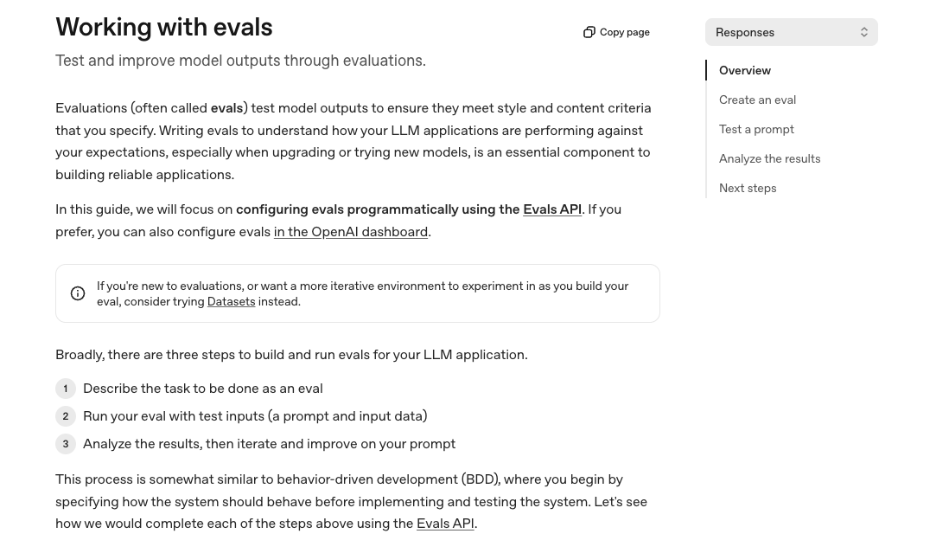Navigate to Test a prompt section
Viewport: 936px width, 553px height.
[x=755, y=129]
